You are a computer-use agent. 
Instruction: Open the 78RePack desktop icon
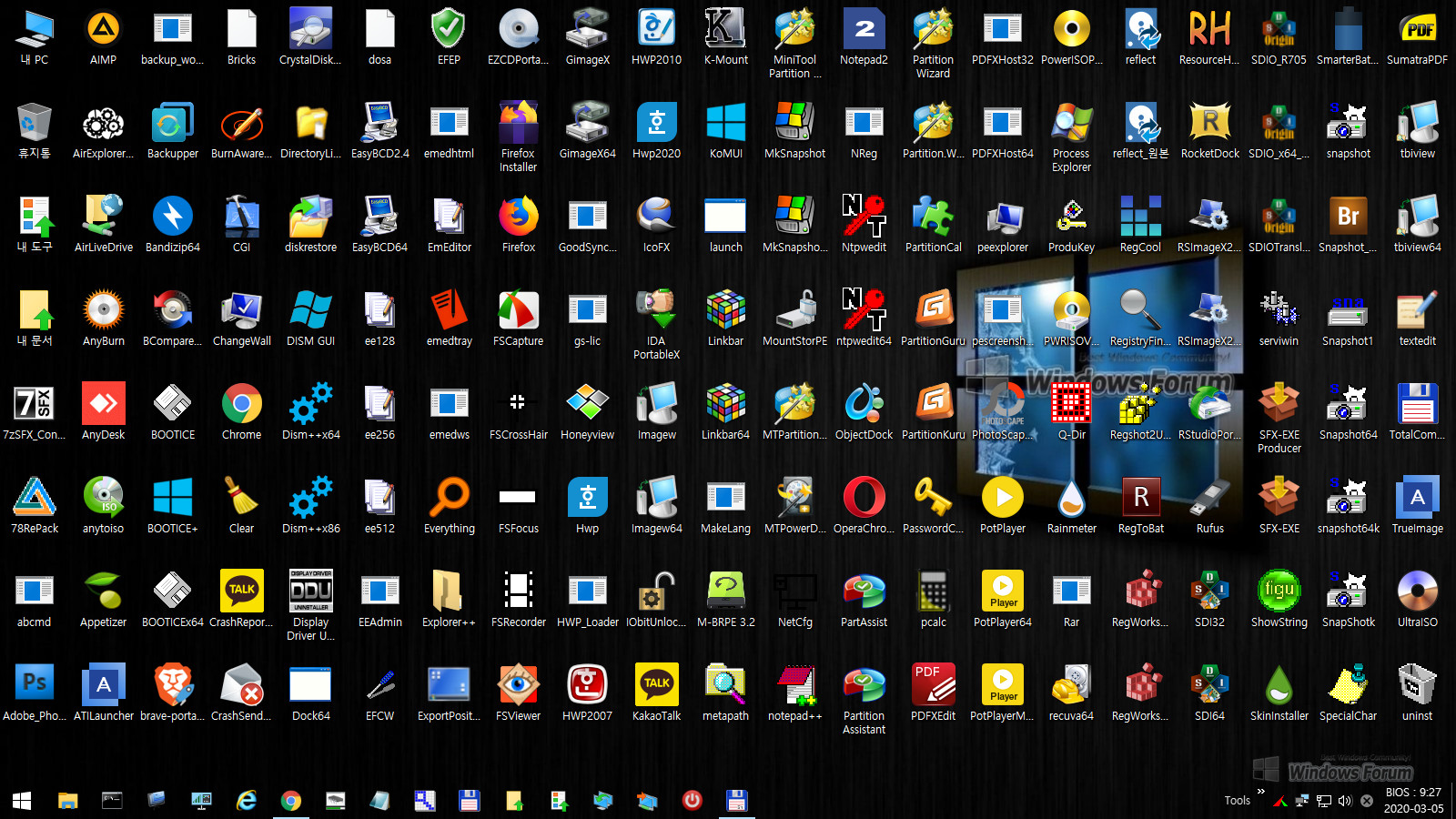point(35,506)
